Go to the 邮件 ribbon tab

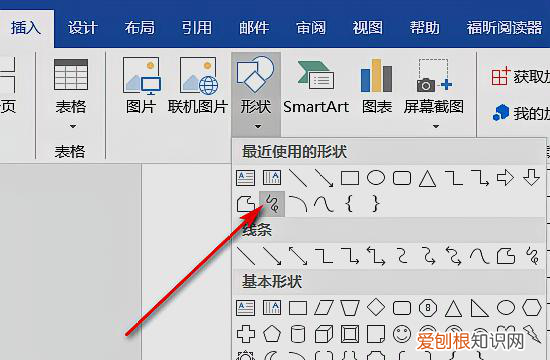pos(254,27)
